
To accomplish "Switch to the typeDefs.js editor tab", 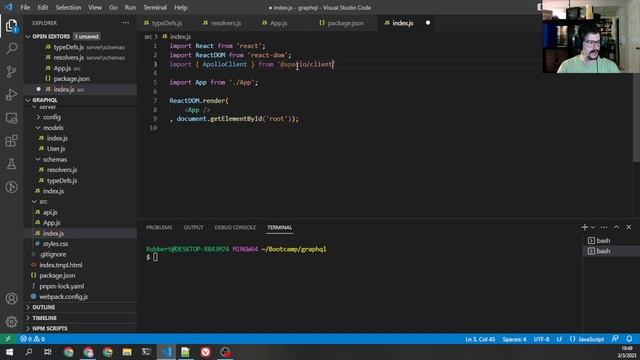I will 167,23.
